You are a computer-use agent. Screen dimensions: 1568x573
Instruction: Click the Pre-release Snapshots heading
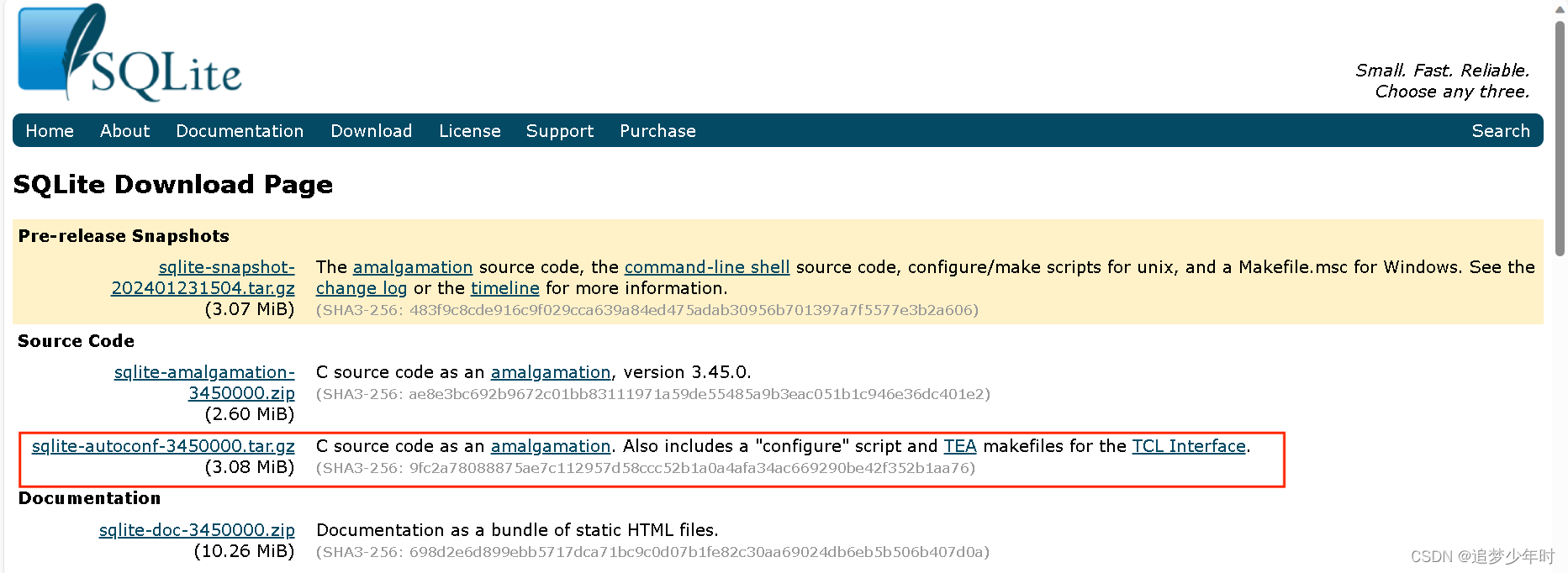tap(124, 236)
